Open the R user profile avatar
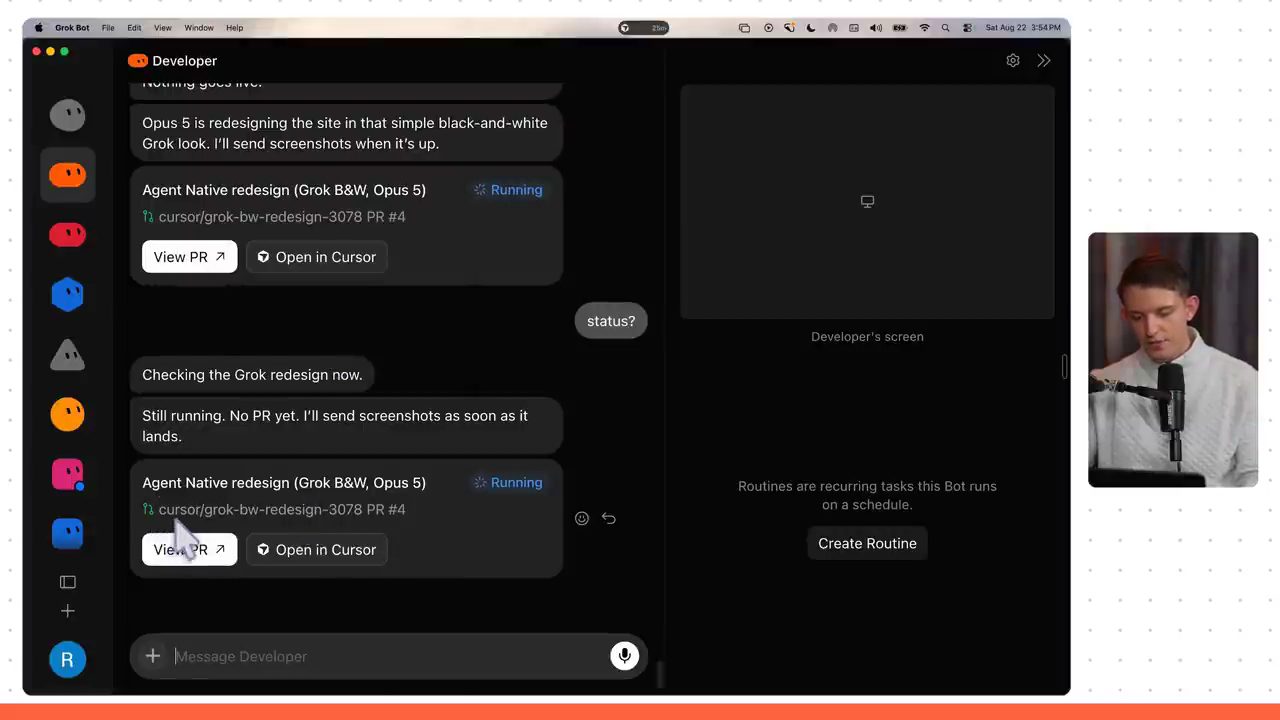Image resolution: width=1280 pixels, height=720 pixels. [x=68, y=659]
